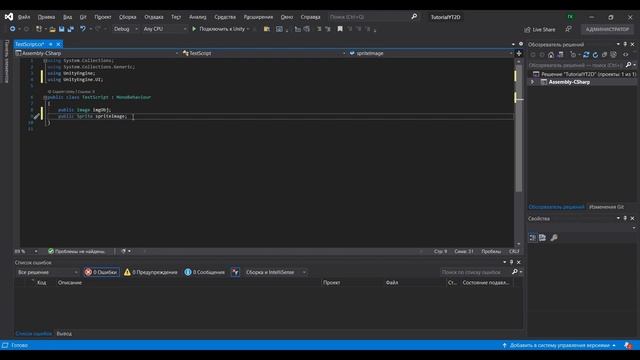Viewport: 640px width, 360px height.
Task: Open the Any CPU platform dropdown
Action: click(164, 29)
